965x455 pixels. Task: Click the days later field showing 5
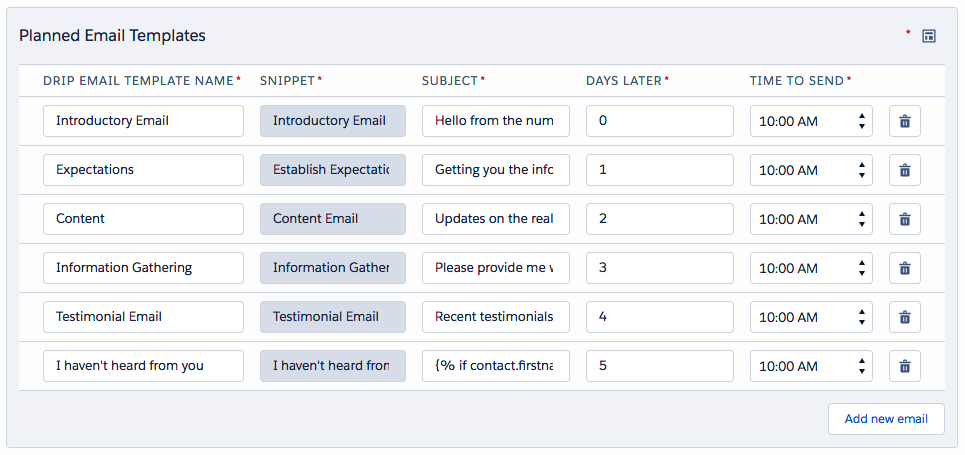[659, 366]
